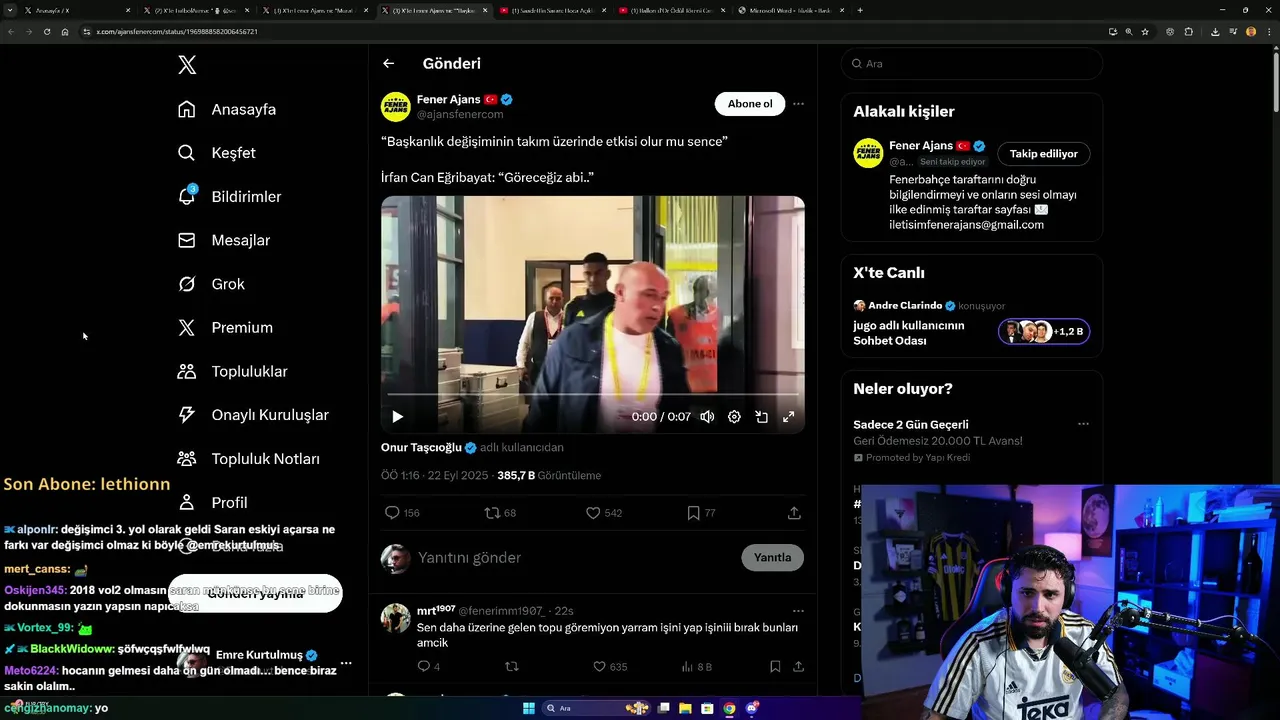The image size is (1280, 720).
Task: Open the Premium page
Action: coord(225,327)
